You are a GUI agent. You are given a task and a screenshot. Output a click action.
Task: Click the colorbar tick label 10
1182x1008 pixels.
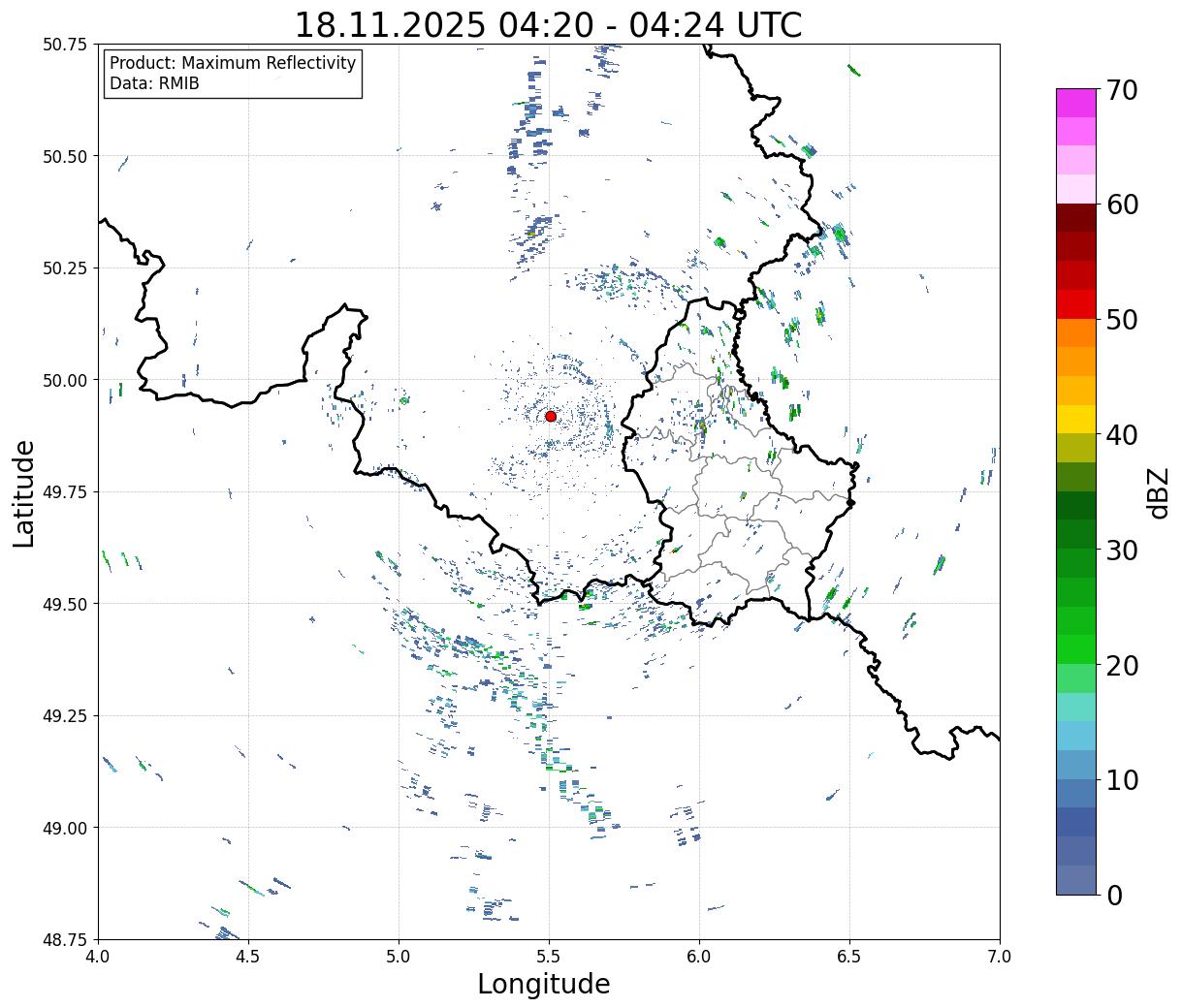pos(1122,780)
